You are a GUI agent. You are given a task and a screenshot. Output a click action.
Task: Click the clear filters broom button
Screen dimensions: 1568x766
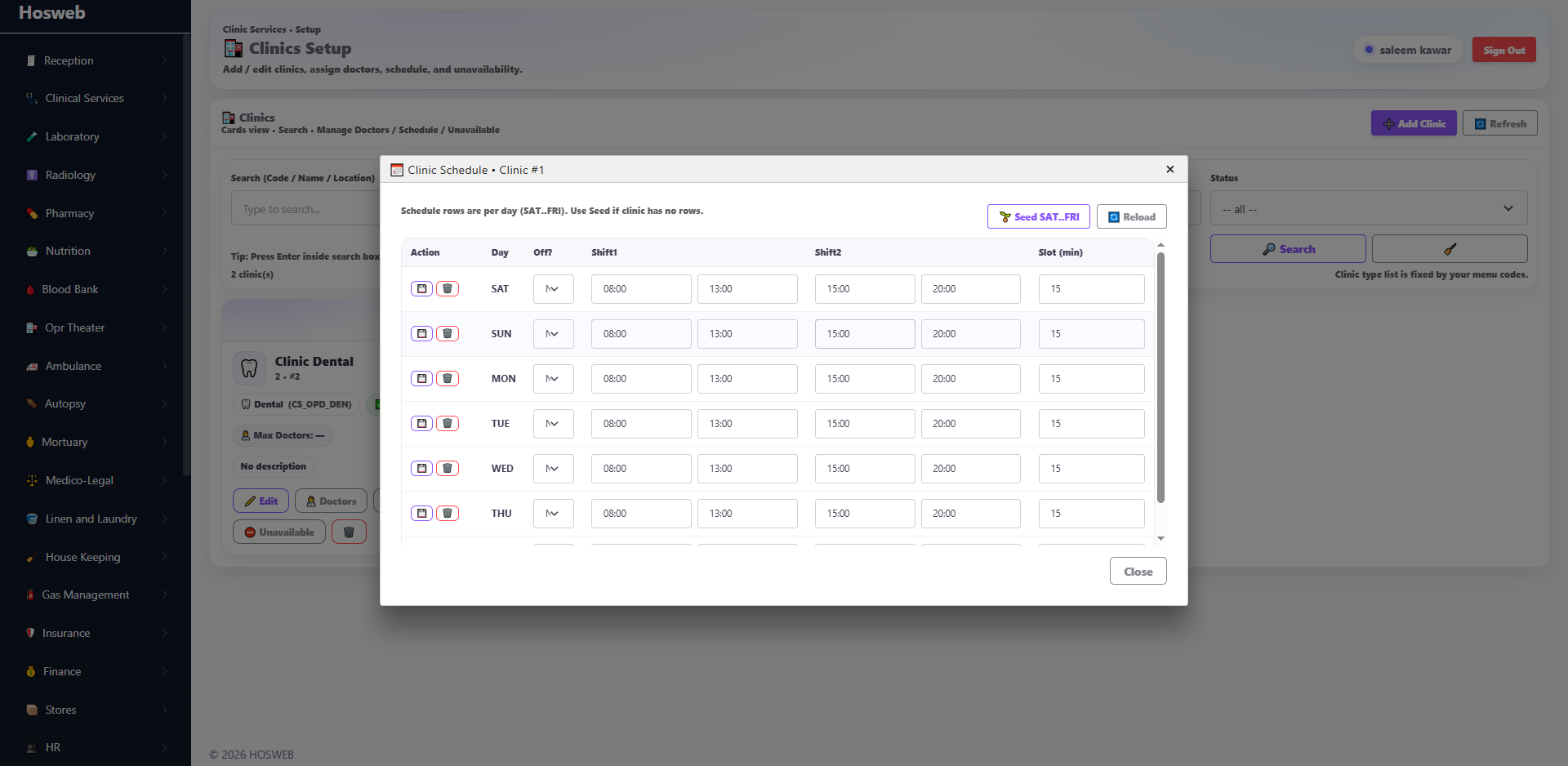coord(1450,249)
